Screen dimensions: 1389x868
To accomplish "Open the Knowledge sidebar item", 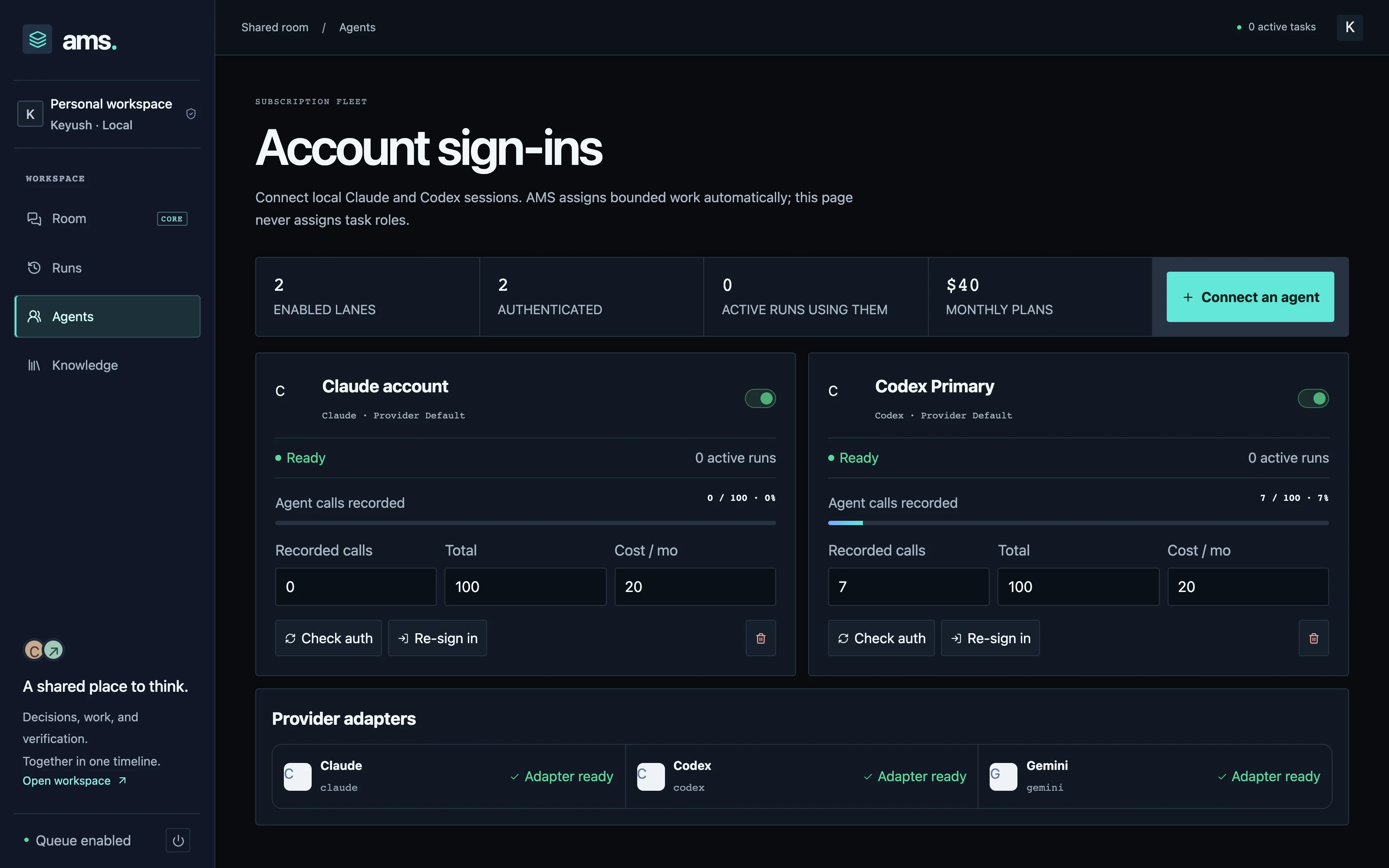I will (x=107, y=365).
